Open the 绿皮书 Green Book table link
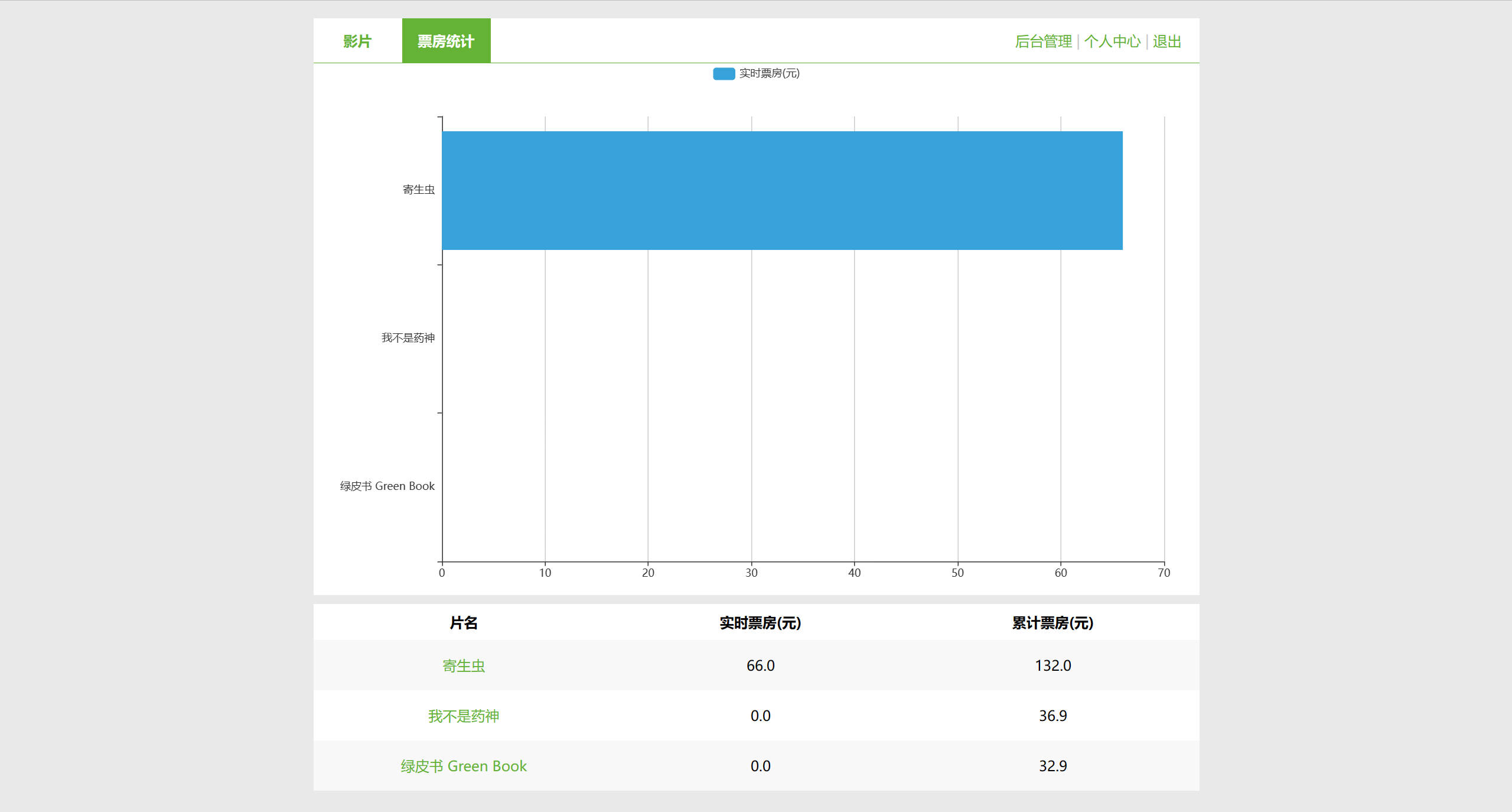 pos(464,766)
